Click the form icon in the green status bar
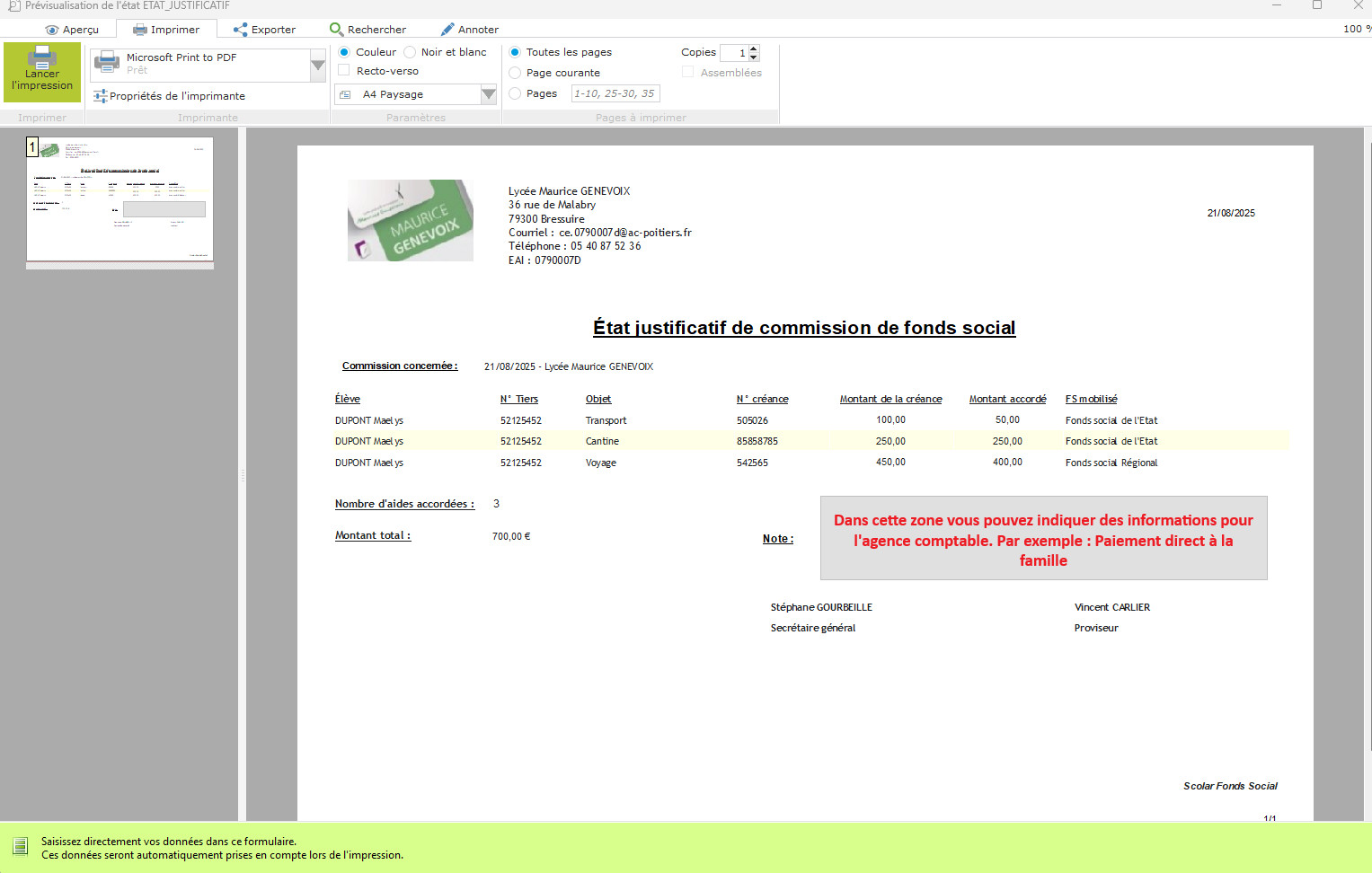This screenshot has height=873, width=1372. [20, 847]
